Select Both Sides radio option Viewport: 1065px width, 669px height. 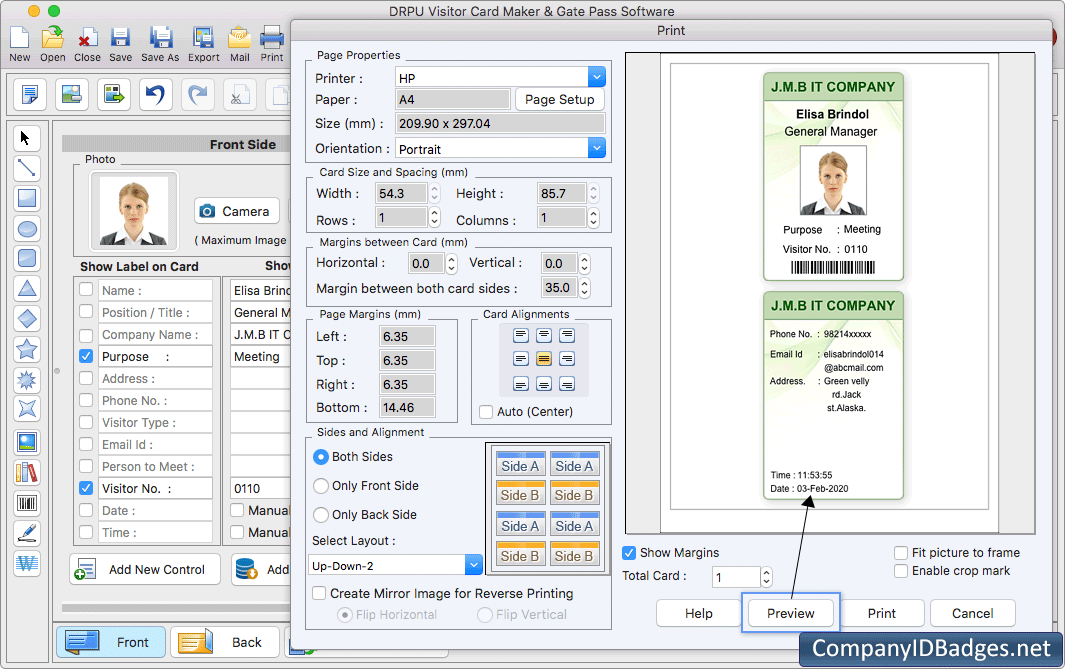point(321,457)
